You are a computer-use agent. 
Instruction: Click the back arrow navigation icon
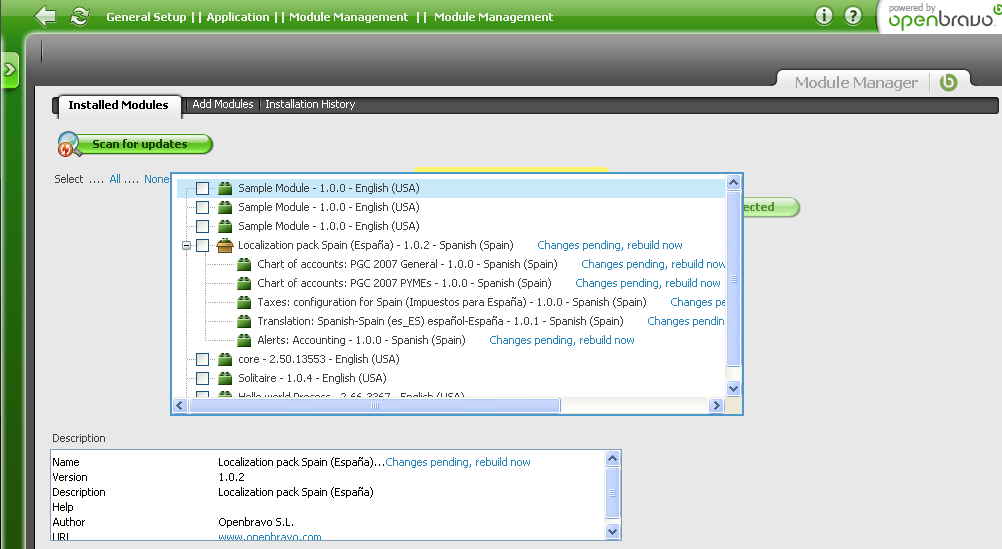(46, 17)
